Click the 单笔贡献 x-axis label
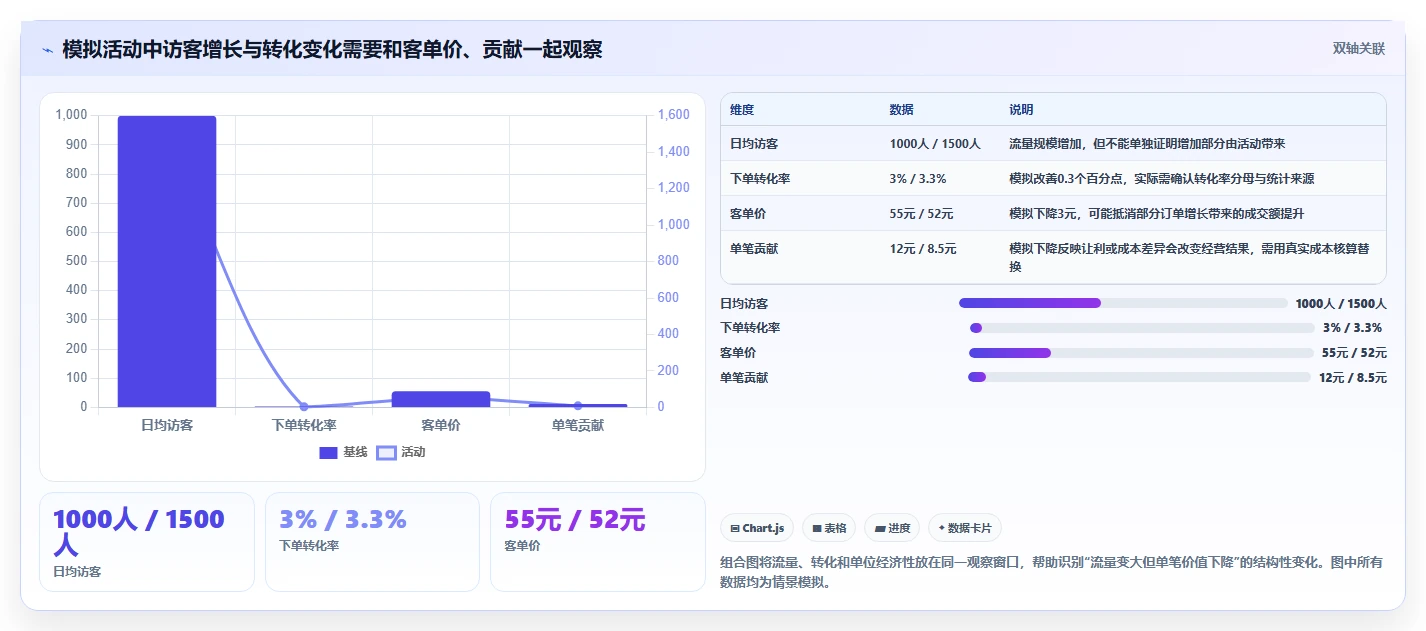The image size is (1426, 631). [578, 425]
